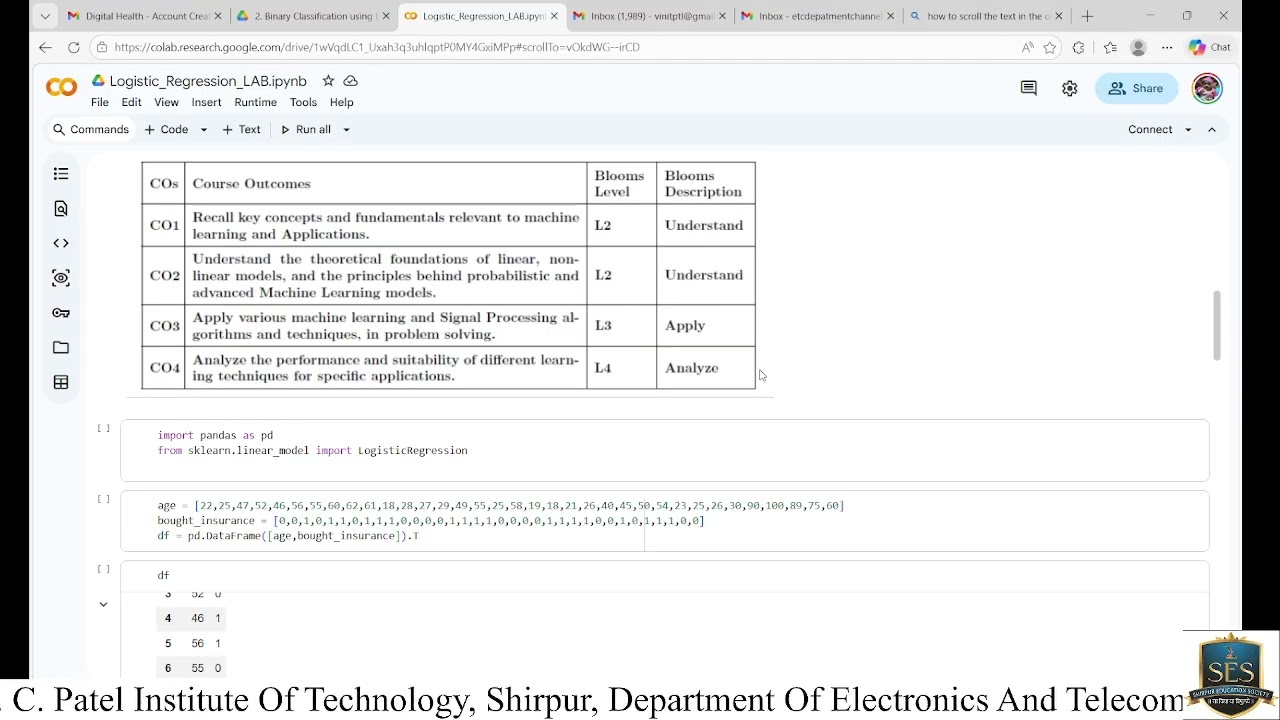Click in the bought_insurance code line
The width and height of the screenshot is (1280, 720).
point(430,521)
